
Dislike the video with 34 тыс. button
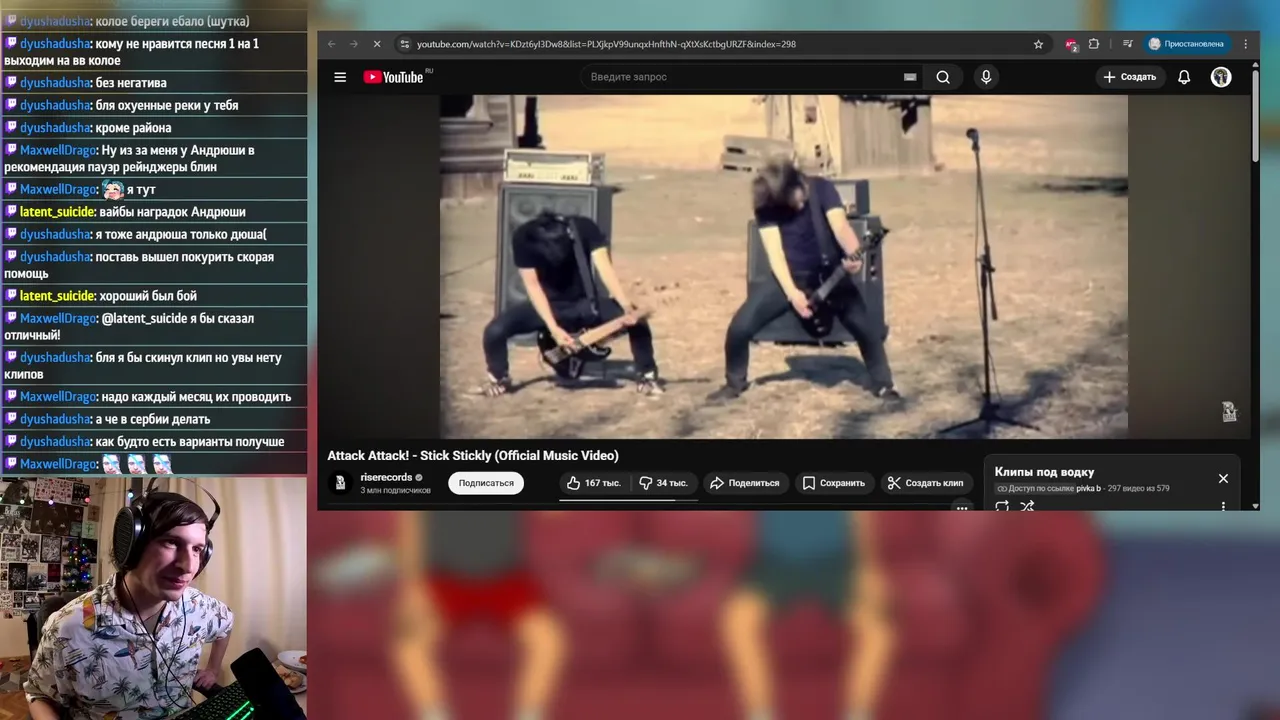point(664,483)
